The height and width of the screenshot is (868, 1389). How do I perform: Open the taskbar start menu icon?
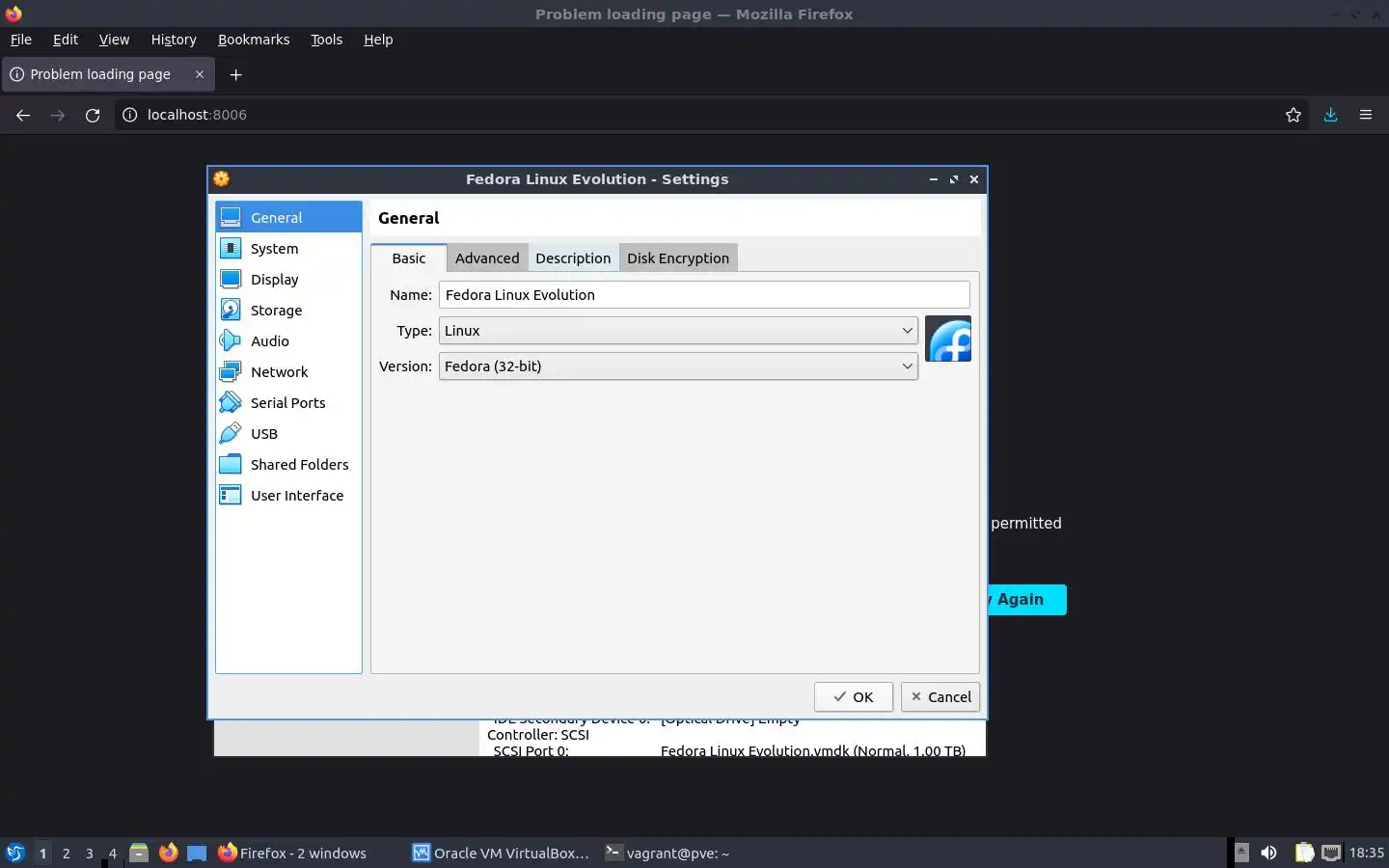14,853
